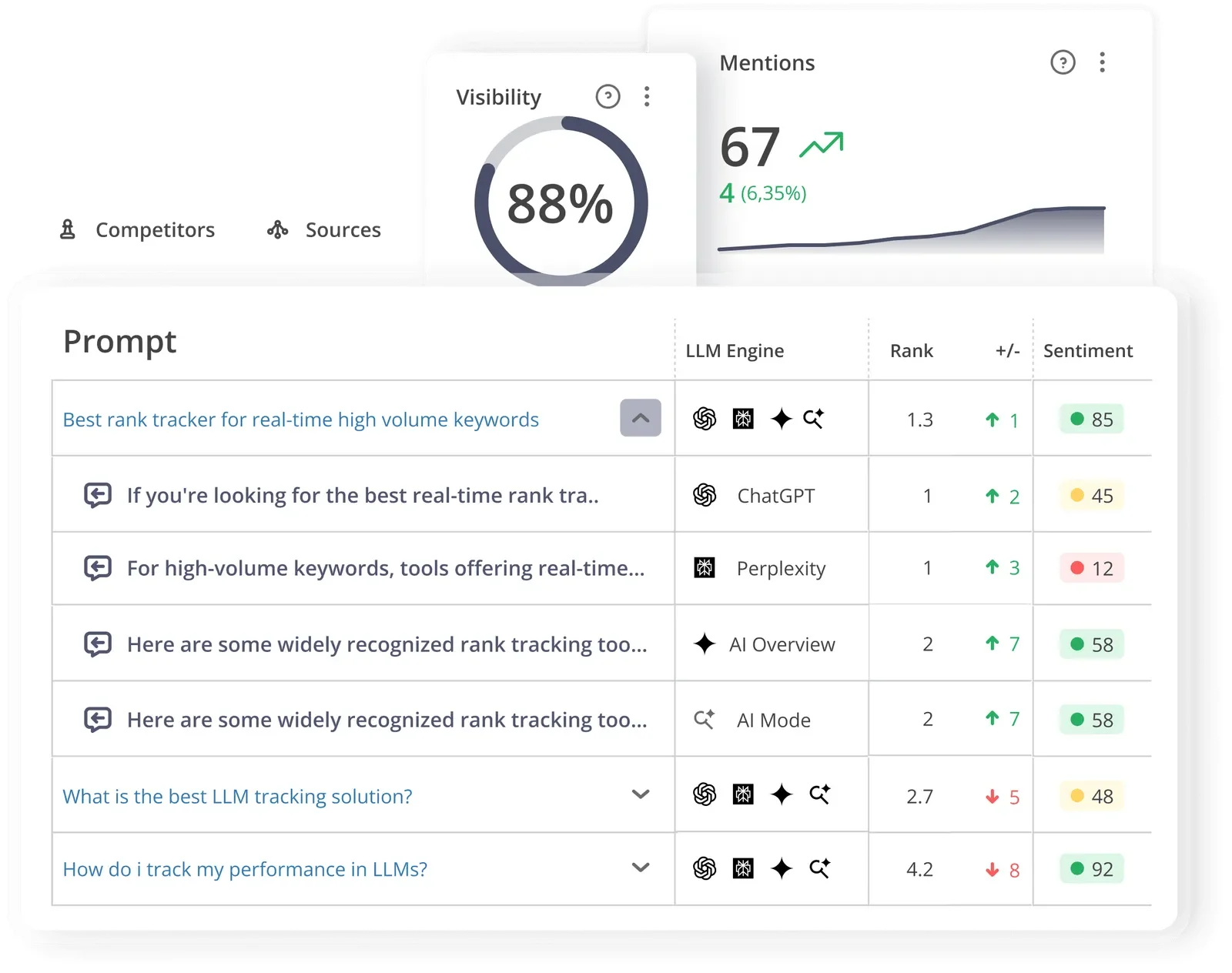Click the search-sparkle icon labeled AI Mode
Image resolution: width=1232 pixels, height=973 pixels.
click(705, 719)
